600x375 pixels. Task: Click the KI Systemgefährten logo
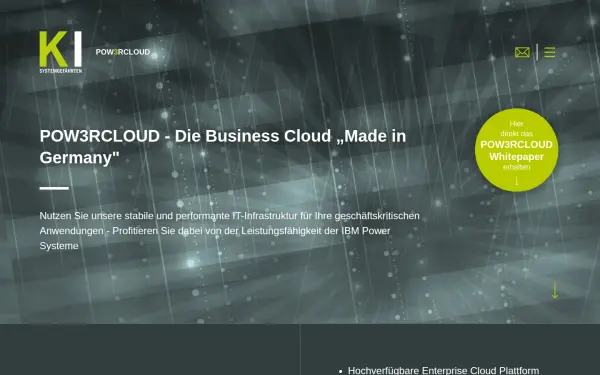coord(60,52)
